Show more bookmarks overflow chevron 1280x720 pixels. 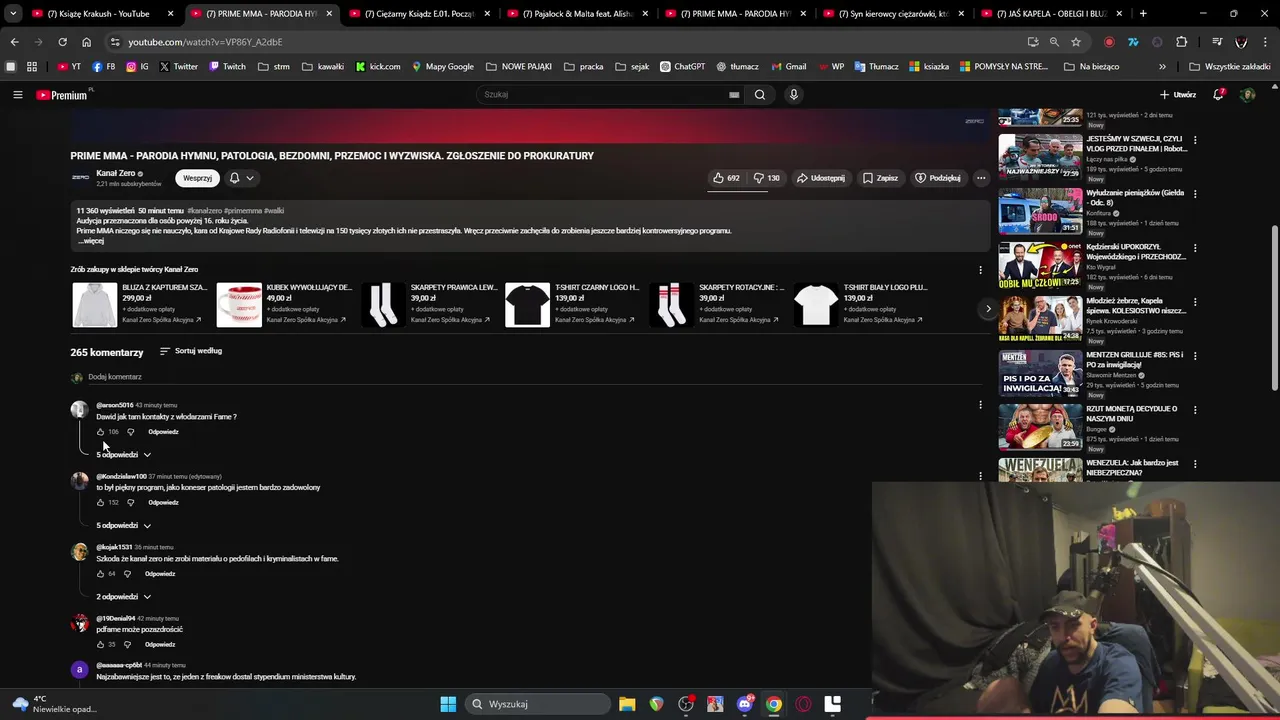point(1162,67)
